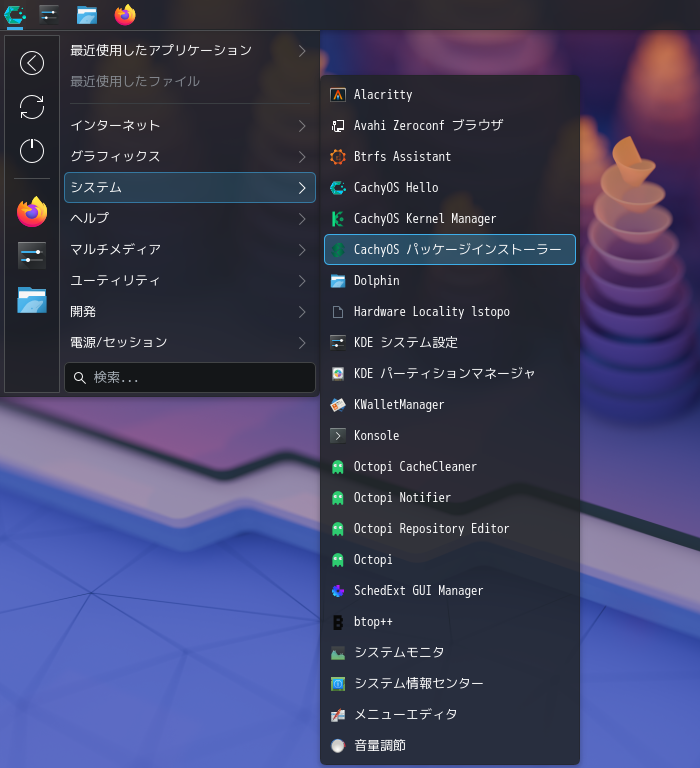Launch CachyOS パッケージインストーラー

click(x=450, y=249)
